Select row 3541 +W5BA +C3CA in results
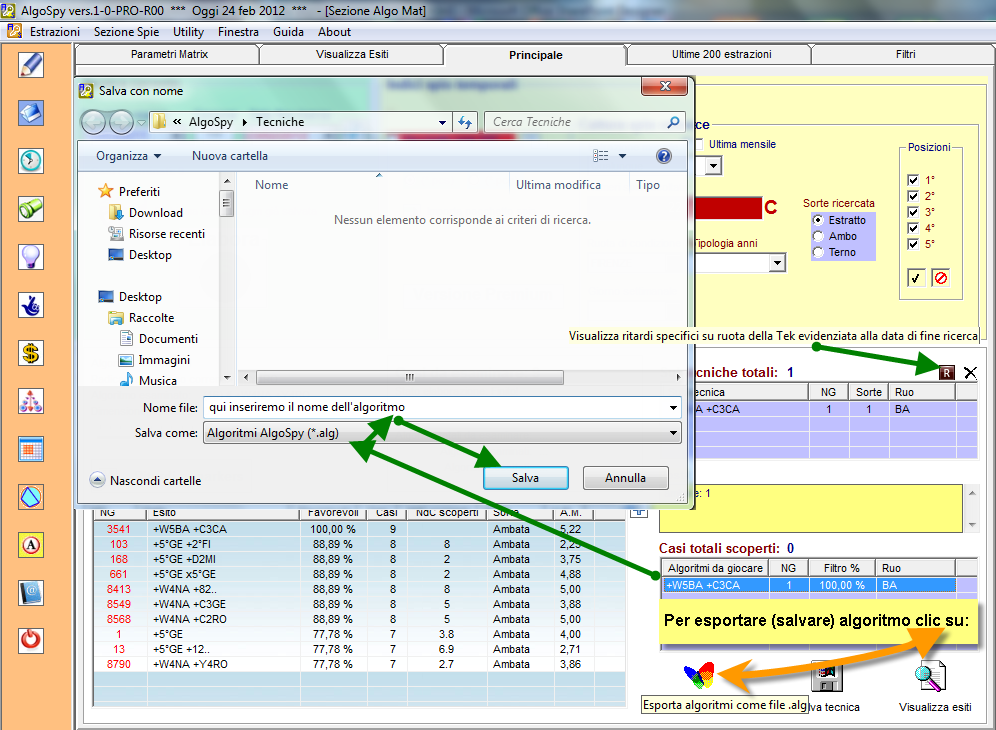The width and height of the screenshot is (996, 730). click(359, 529)
